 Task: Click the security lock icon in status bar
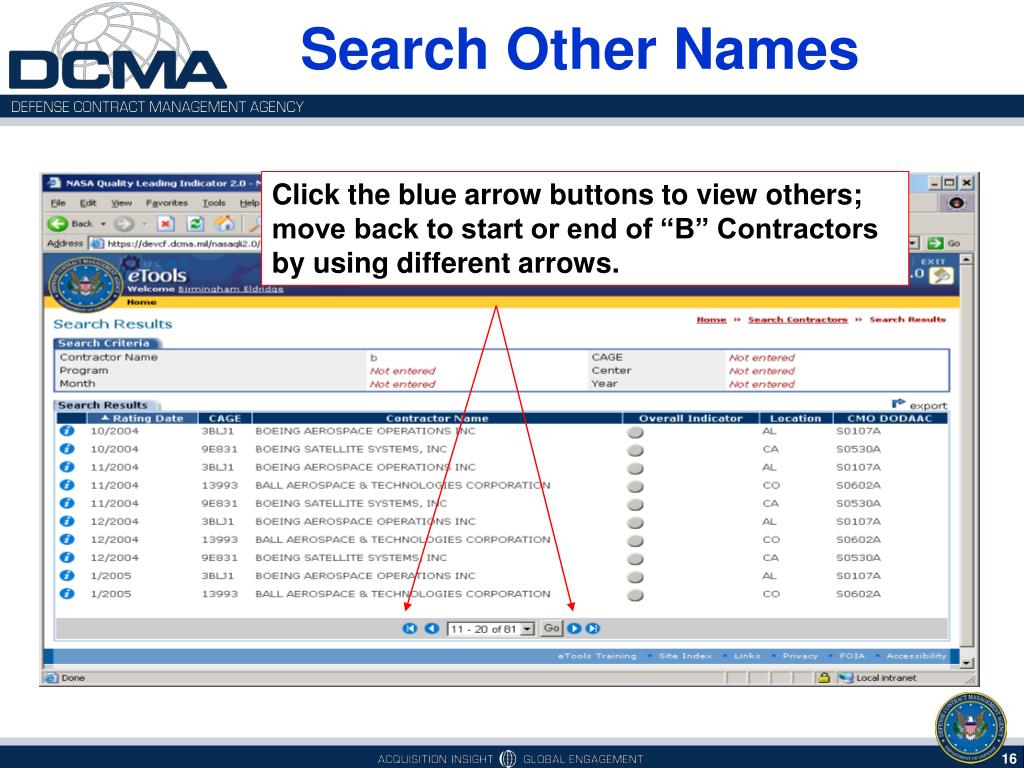824,678
